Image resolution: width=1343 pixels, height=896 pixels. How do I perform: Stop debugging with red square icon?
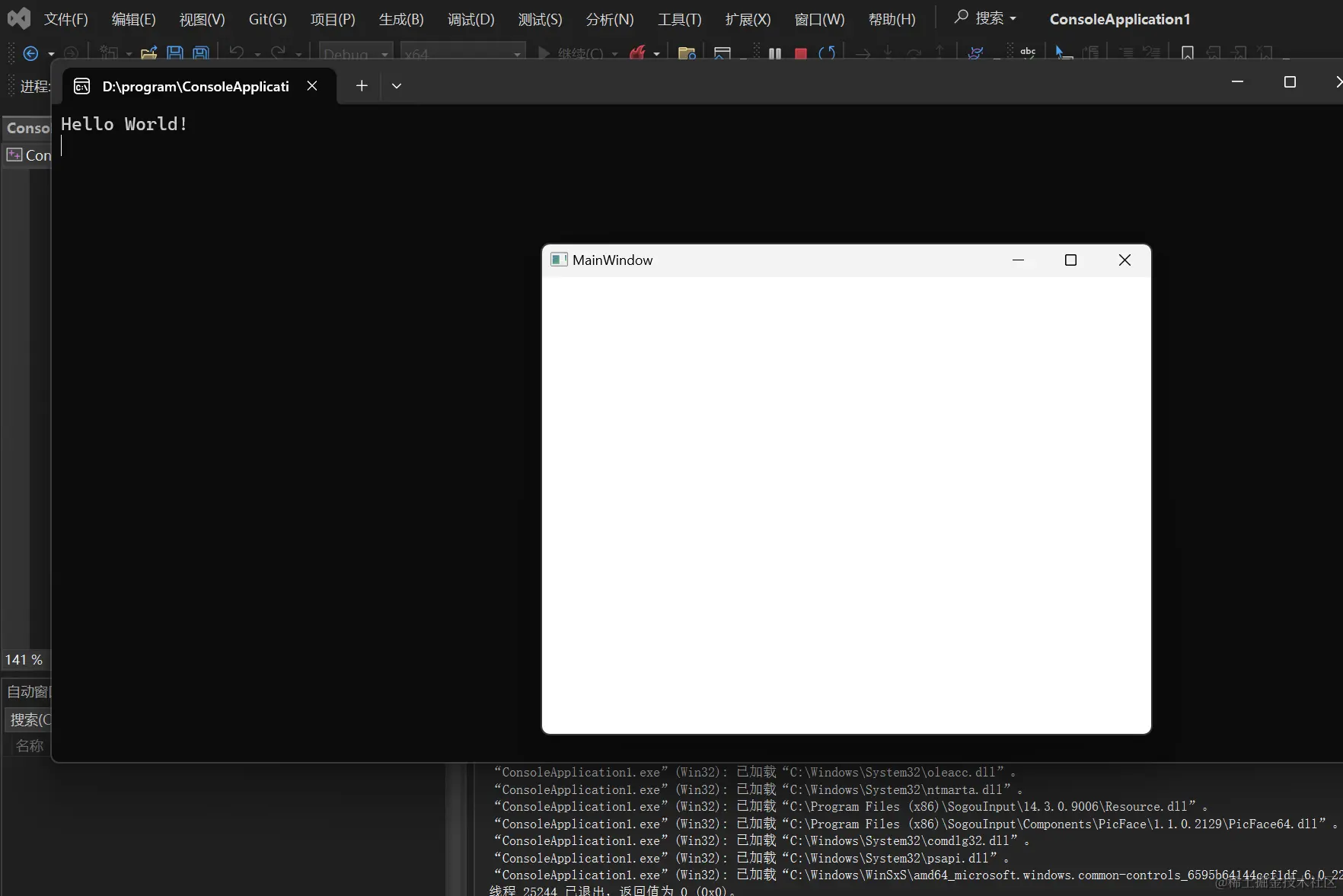click(801, 53)
